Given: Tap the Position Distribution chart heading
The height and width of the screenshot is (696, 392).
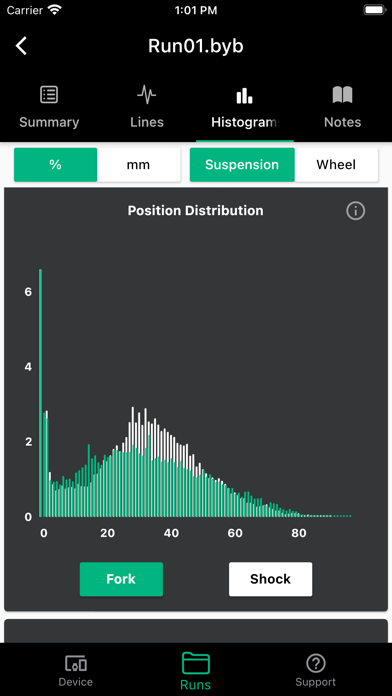Looking at the screenshot, I should pos(195,210).
